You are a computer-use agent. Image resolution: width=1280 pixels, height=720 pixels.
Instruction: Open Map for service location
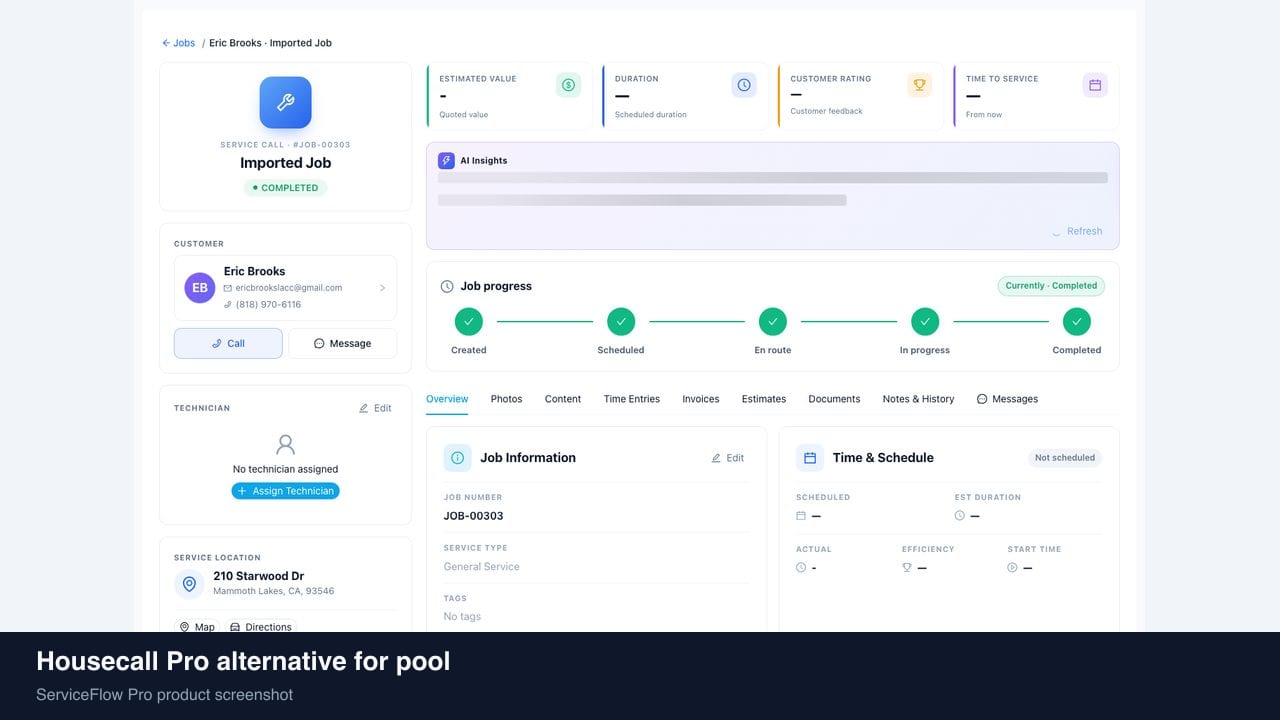click(x=197, y=627)
